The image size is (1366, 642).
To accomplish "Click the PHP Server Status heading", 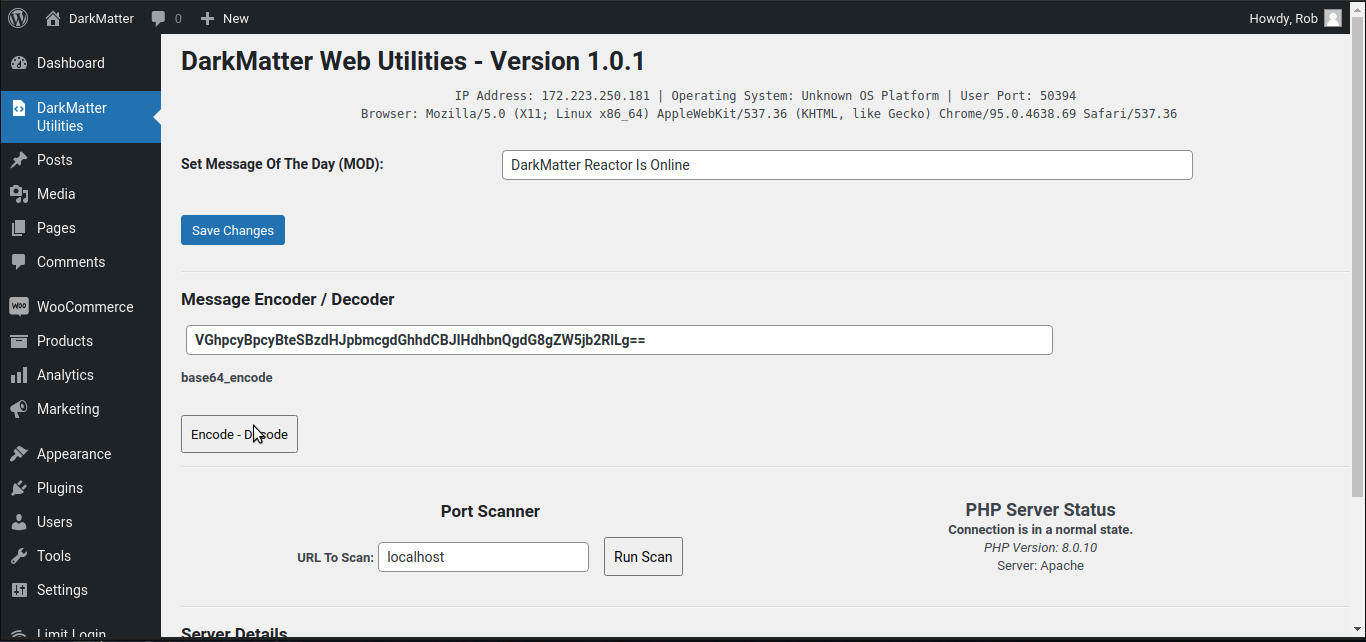I will click(1040, 510).
